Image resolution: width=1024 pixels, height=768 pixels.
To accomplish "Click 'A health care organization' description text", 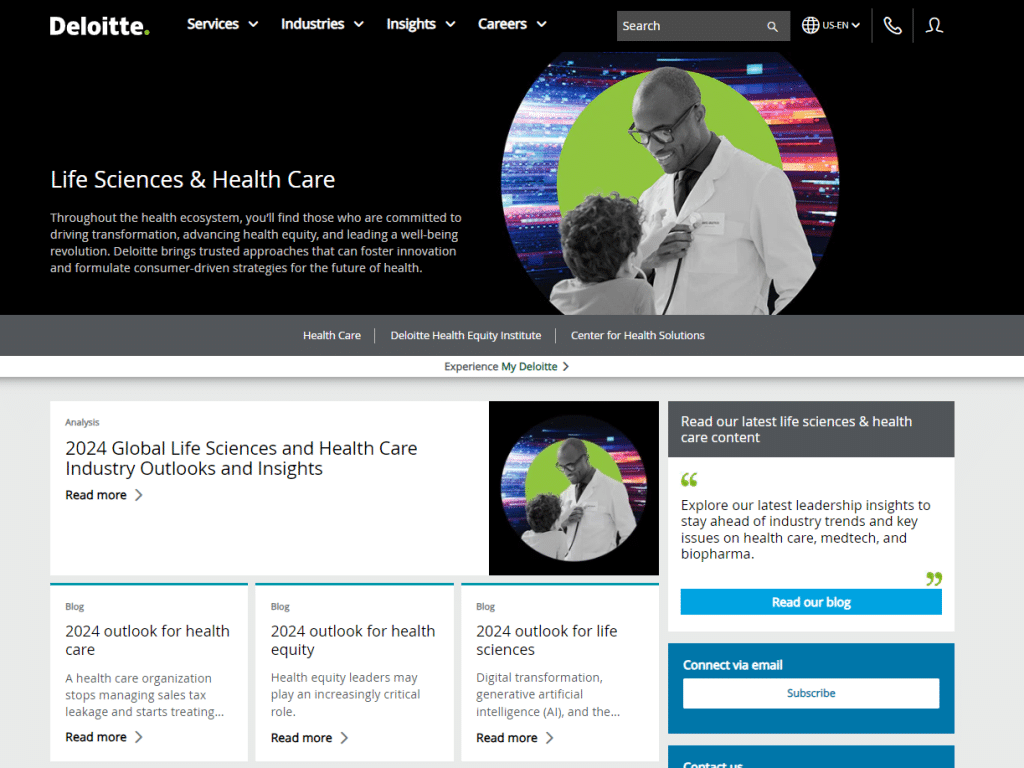I will pos(144,695).
